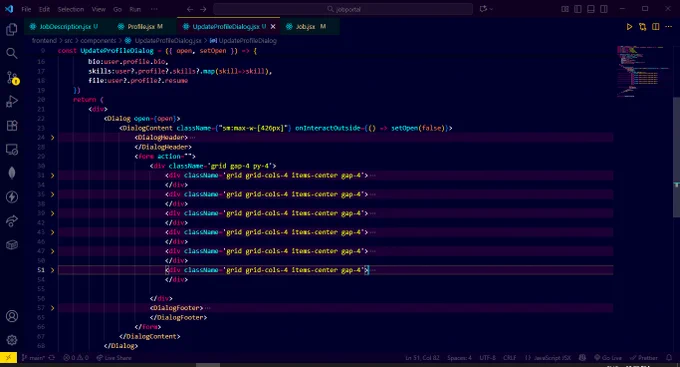680x367 pixels.
Task: Open the Run and Debug view
Action: click(12, 102)
